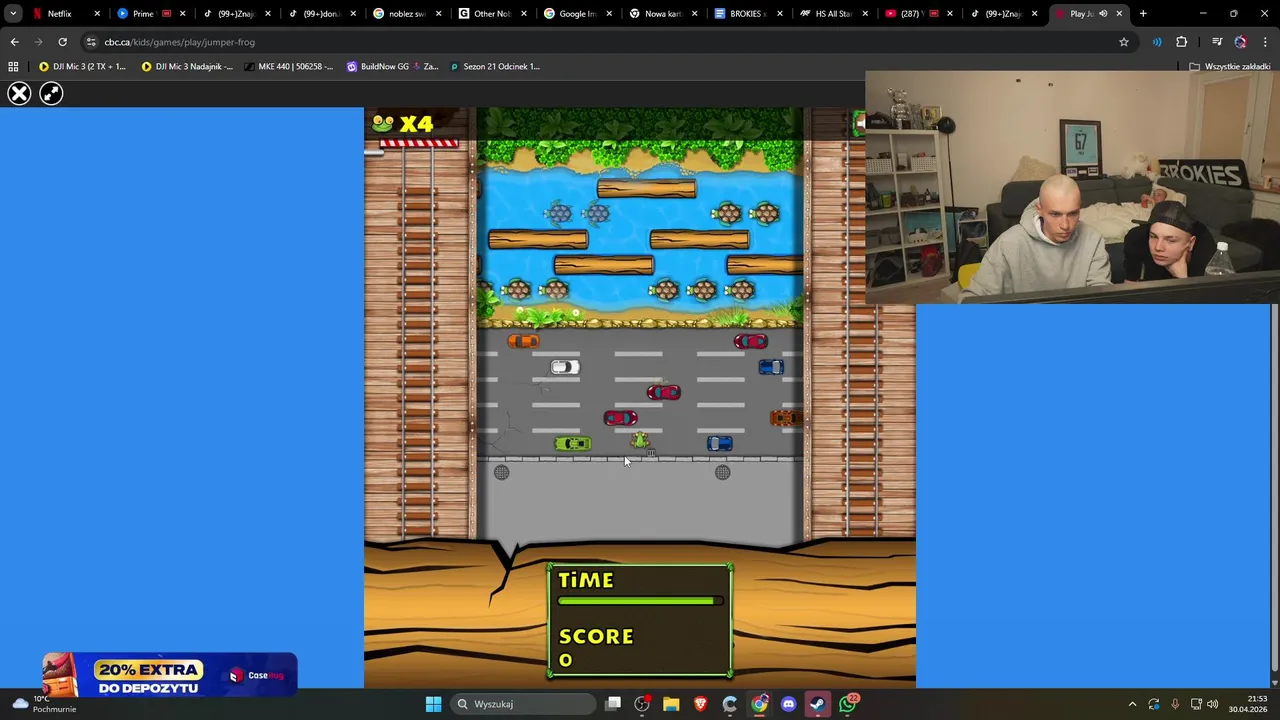
Task: Mute the Play Jumper tab audio icon
Action: [1103, 14]
